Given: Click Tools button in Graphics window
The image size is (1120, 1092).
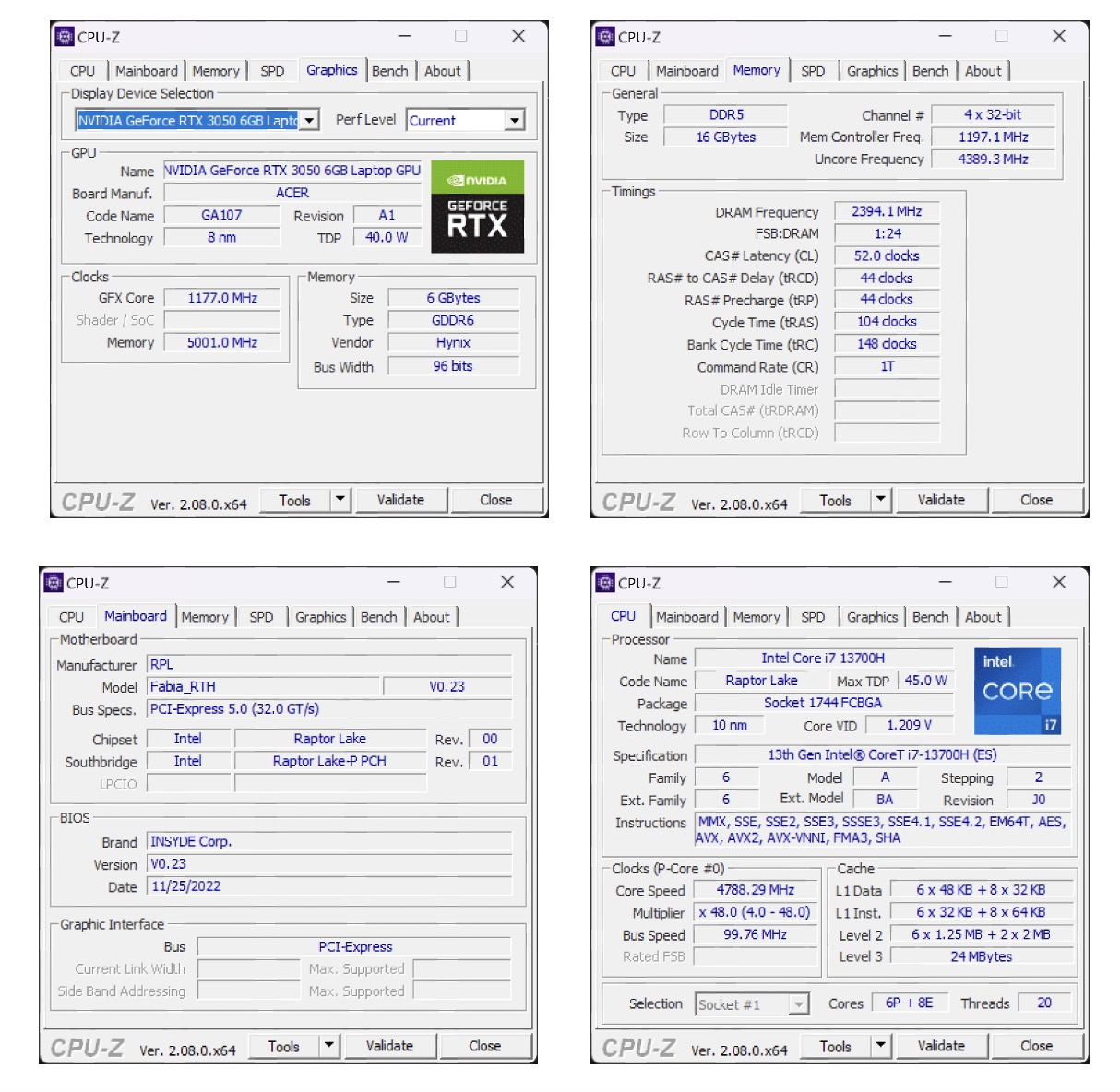Looking at the screenshot, I should coord(294,500).
